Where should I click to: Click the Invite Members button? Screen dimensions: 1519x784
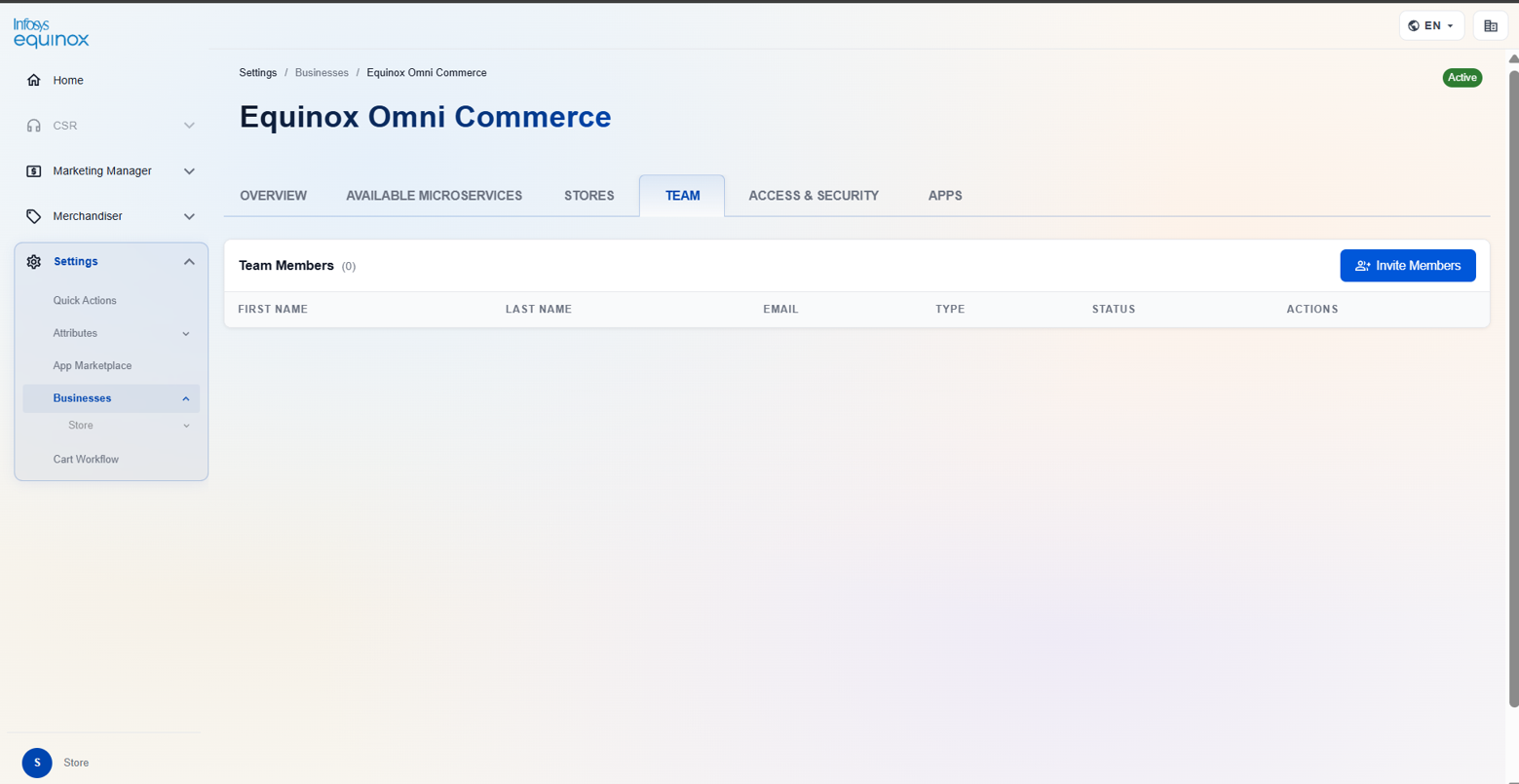[1408, 266]
